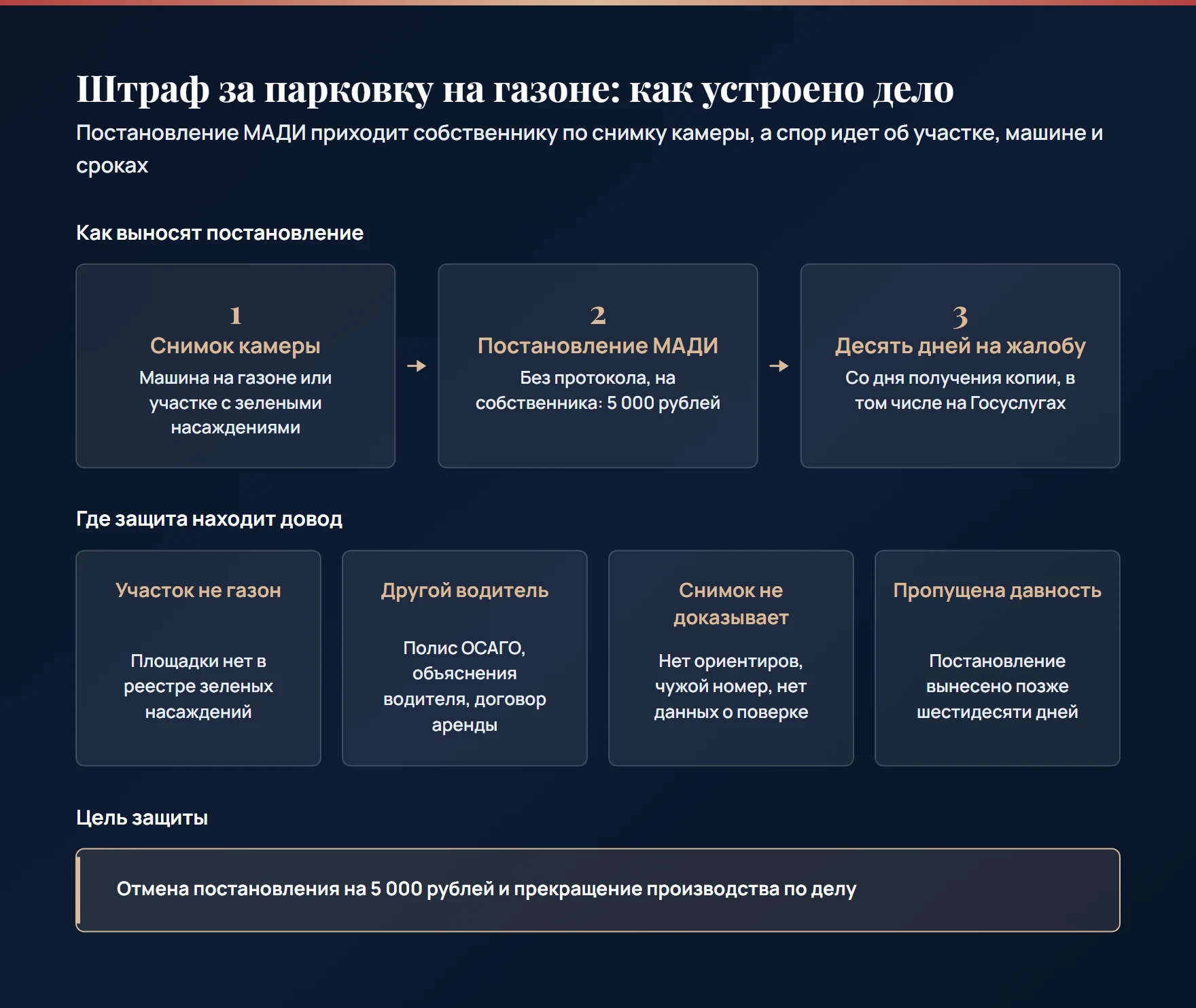Click the text 'Без протокола, на собственника: 5 000 рублей'
Viewport: 1196px width, 1008px height.
[598, 391]
